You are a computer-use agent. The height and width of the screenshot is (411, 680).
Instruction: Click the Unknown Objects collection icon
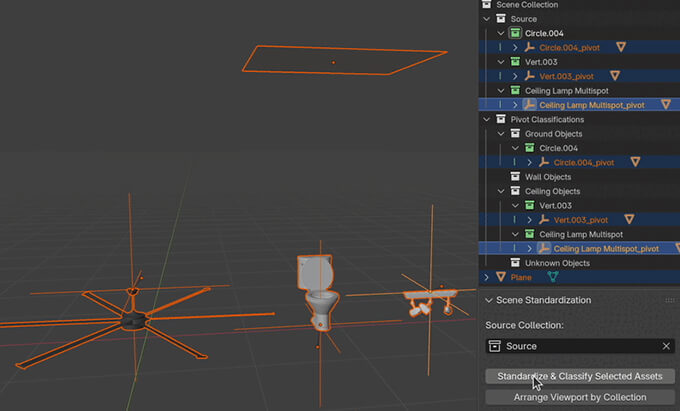pyautogui.click(x=516, y=263)
